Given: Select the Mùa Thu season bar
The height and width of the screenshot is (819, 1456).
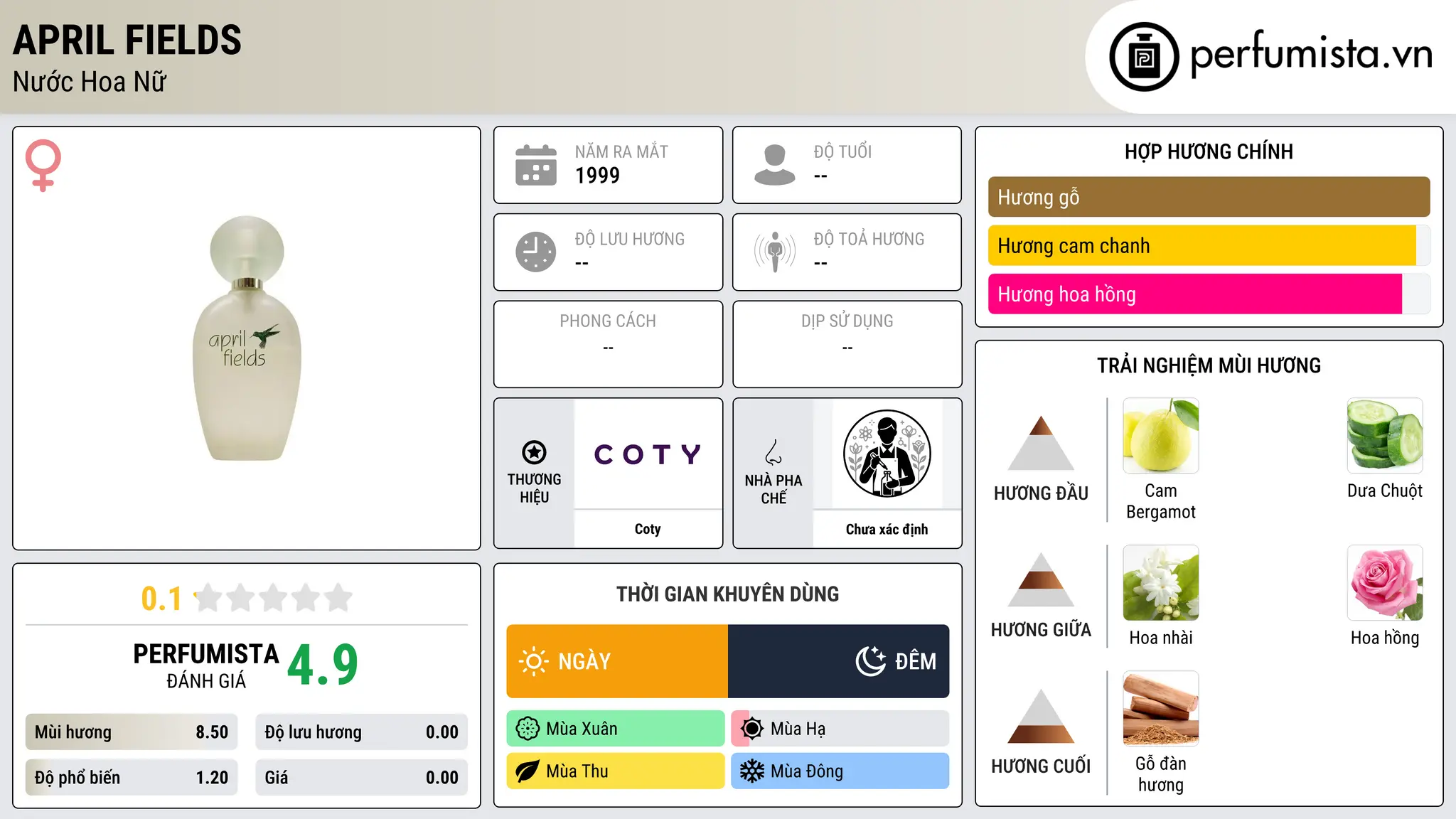Looking at the screenshot, I should 616,771.
